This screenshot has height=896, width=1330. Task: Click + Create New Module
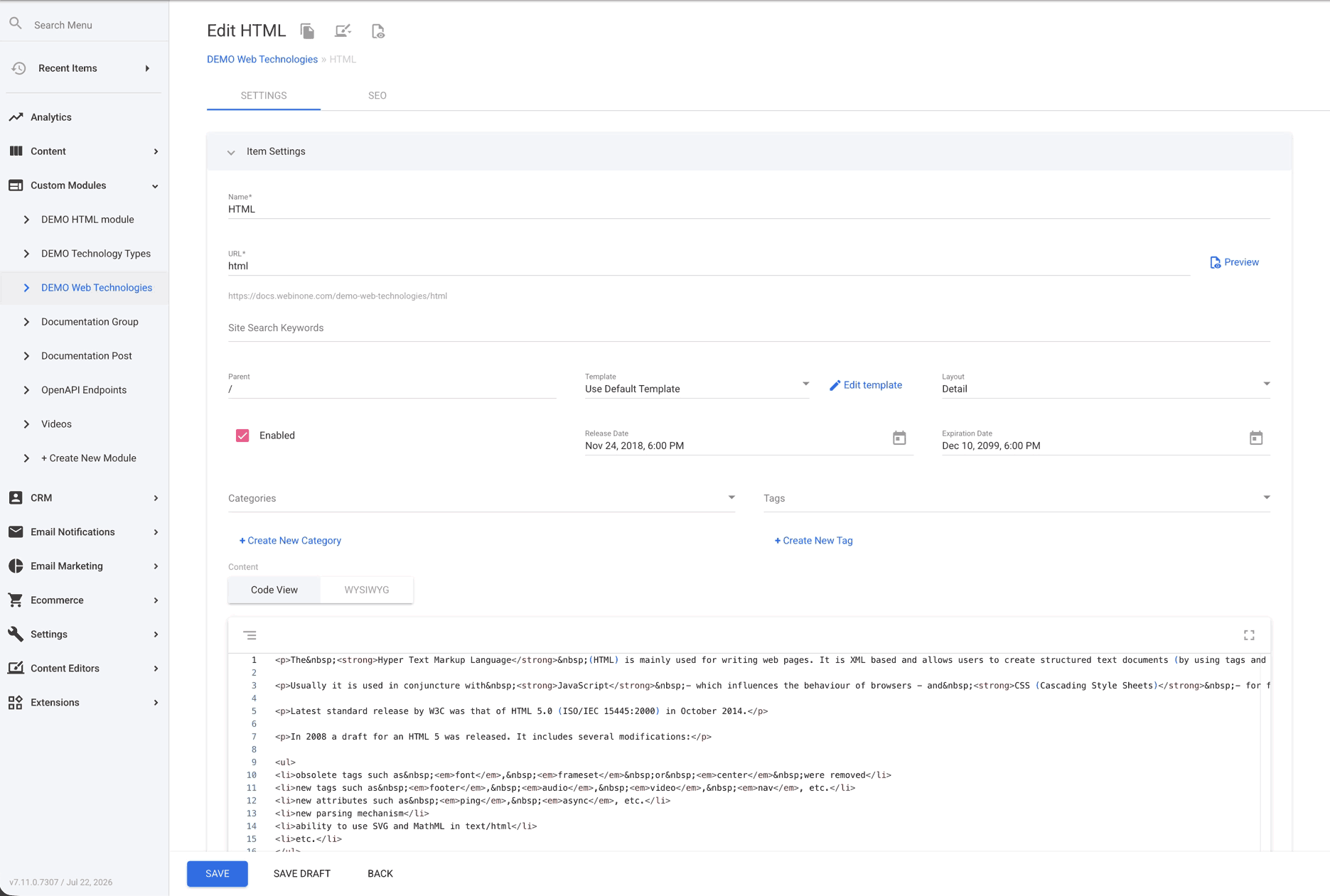[89, 458]
